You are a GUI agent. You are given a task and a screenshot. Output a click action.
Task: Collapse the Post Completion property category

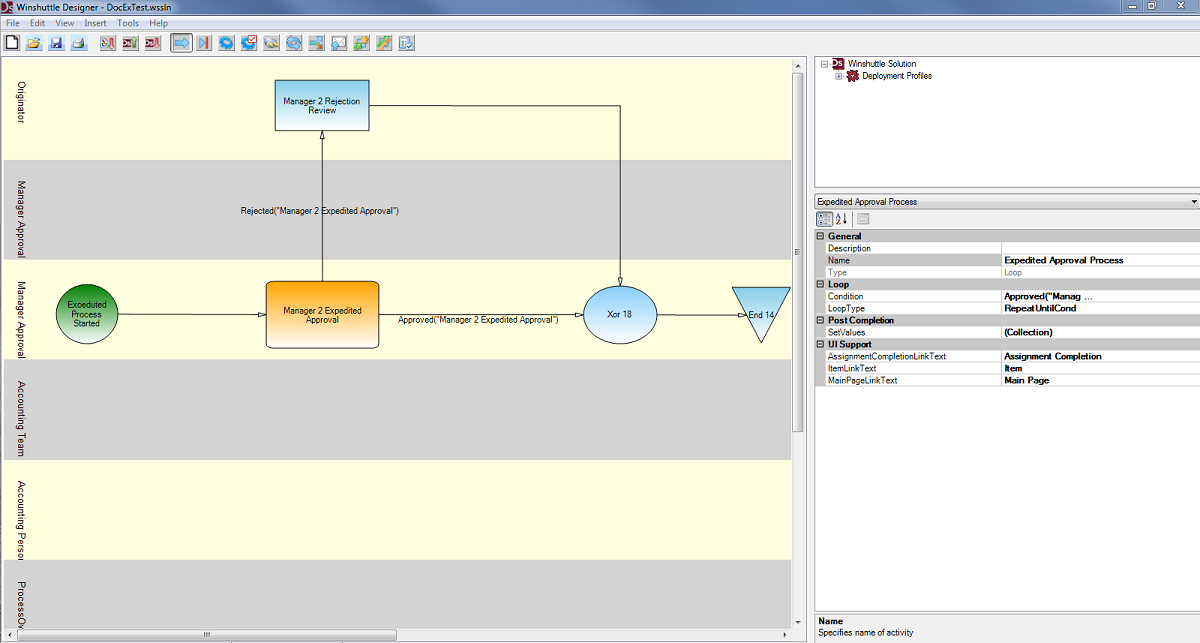[x=821, y=320]
